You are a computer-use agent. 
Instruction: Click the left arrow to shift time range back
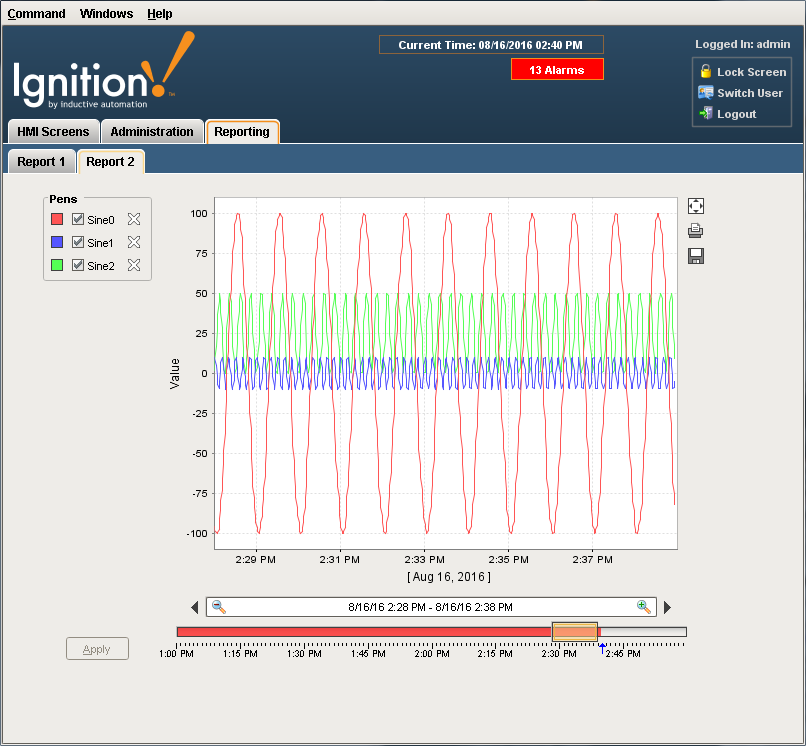coord(195,606)
